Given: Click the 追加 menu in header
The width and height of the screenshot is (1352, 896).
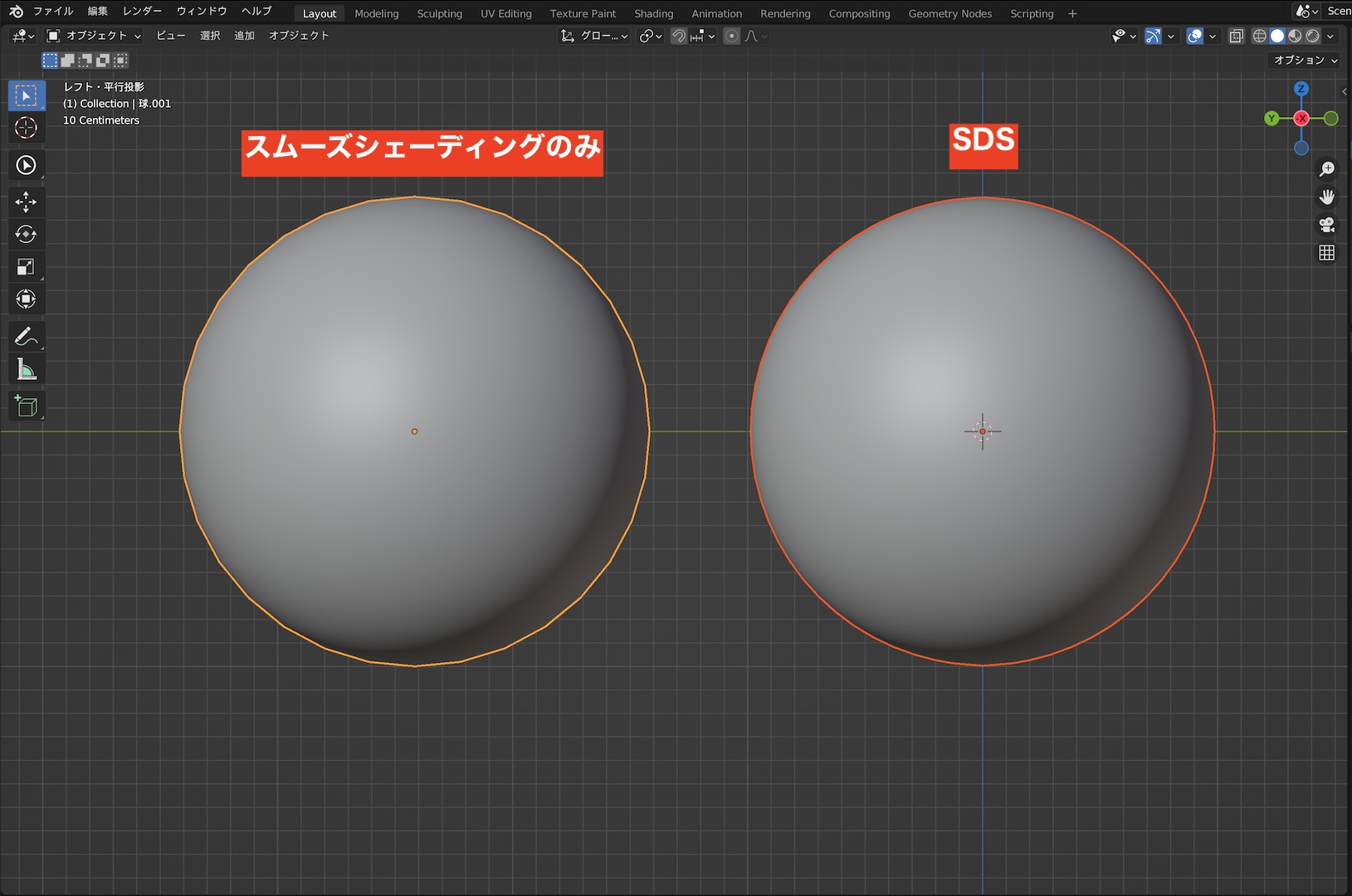Looking at the screenshot, I should click(244, 36).
